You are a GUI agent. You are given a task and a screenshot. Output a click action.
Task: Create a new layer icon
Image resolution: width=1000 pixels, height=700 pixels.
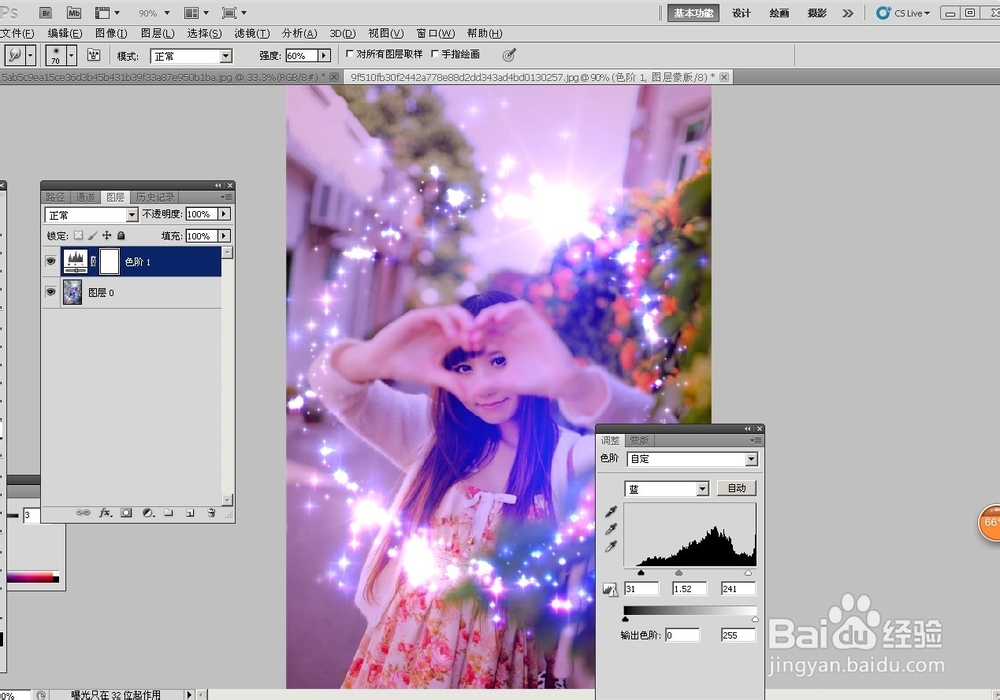190,513
